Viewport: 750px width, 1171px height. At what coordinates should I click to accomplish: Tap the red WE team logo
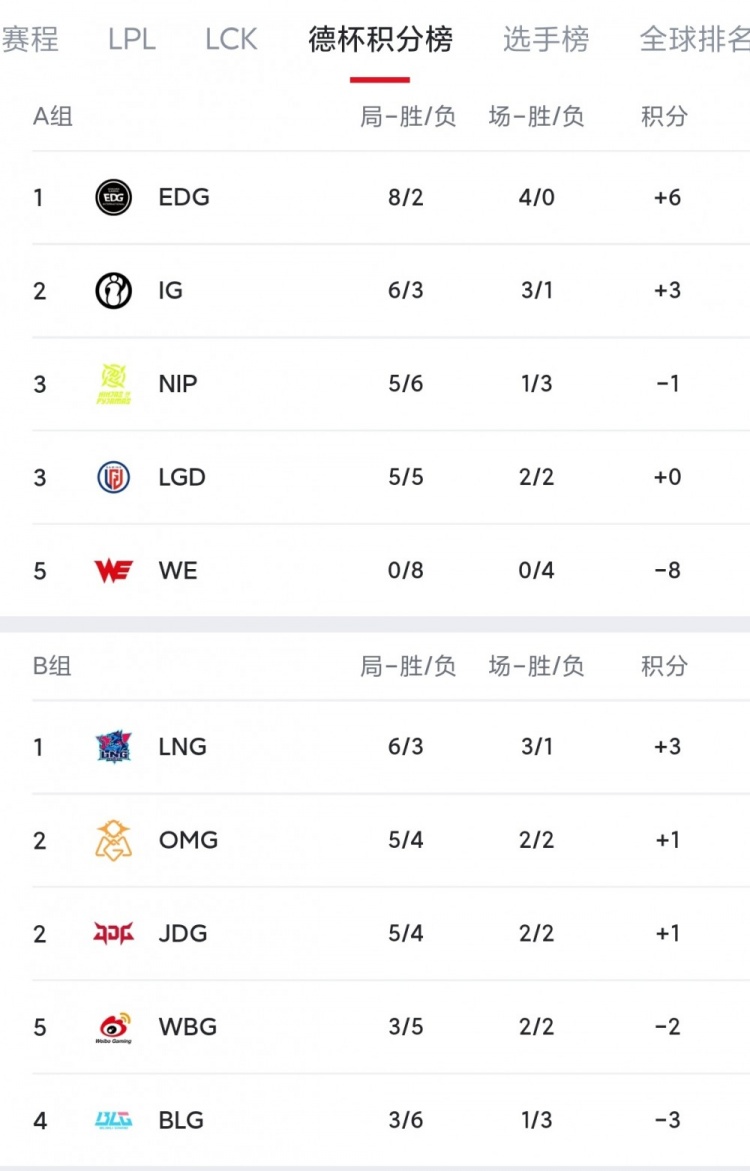113,571
